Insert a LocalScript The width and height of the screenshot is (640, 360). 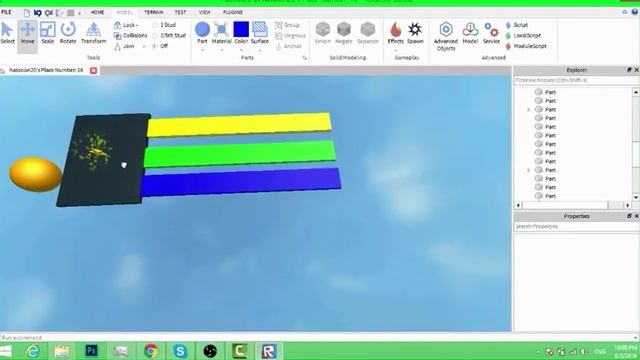(x=523, y=36)
